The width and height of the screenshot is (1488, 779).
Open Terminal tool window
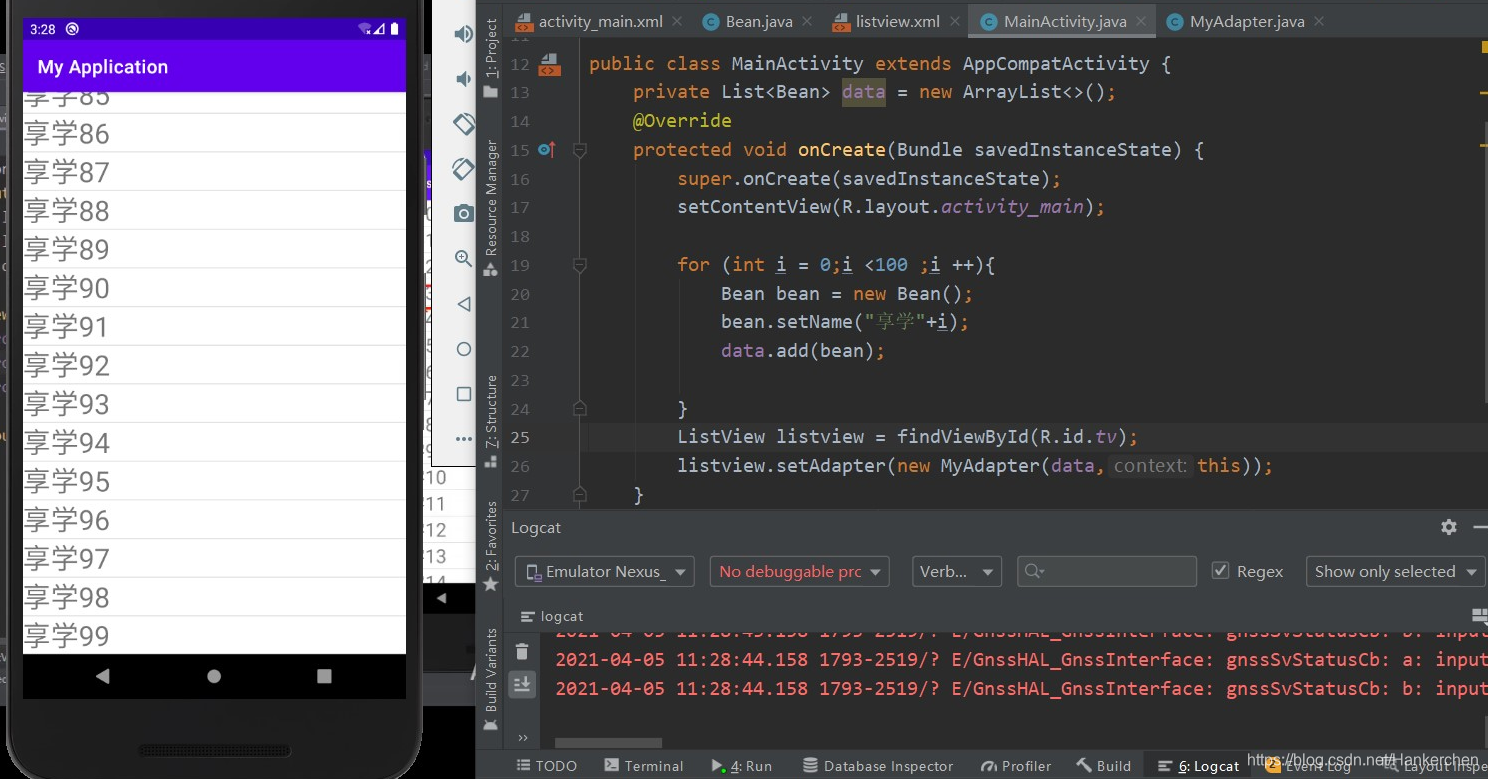tap(644, 766)
